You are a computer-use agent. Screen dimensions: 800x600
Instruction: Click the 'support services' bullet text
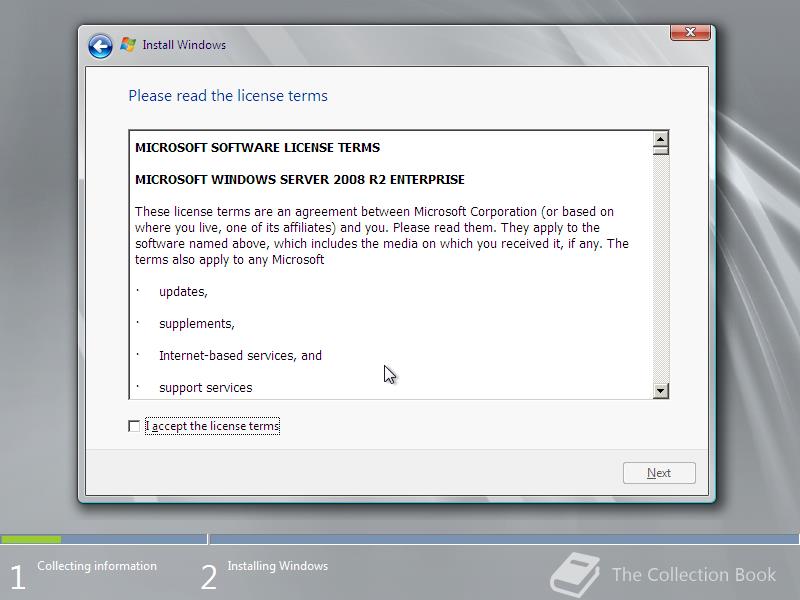(x=206, y=388)
